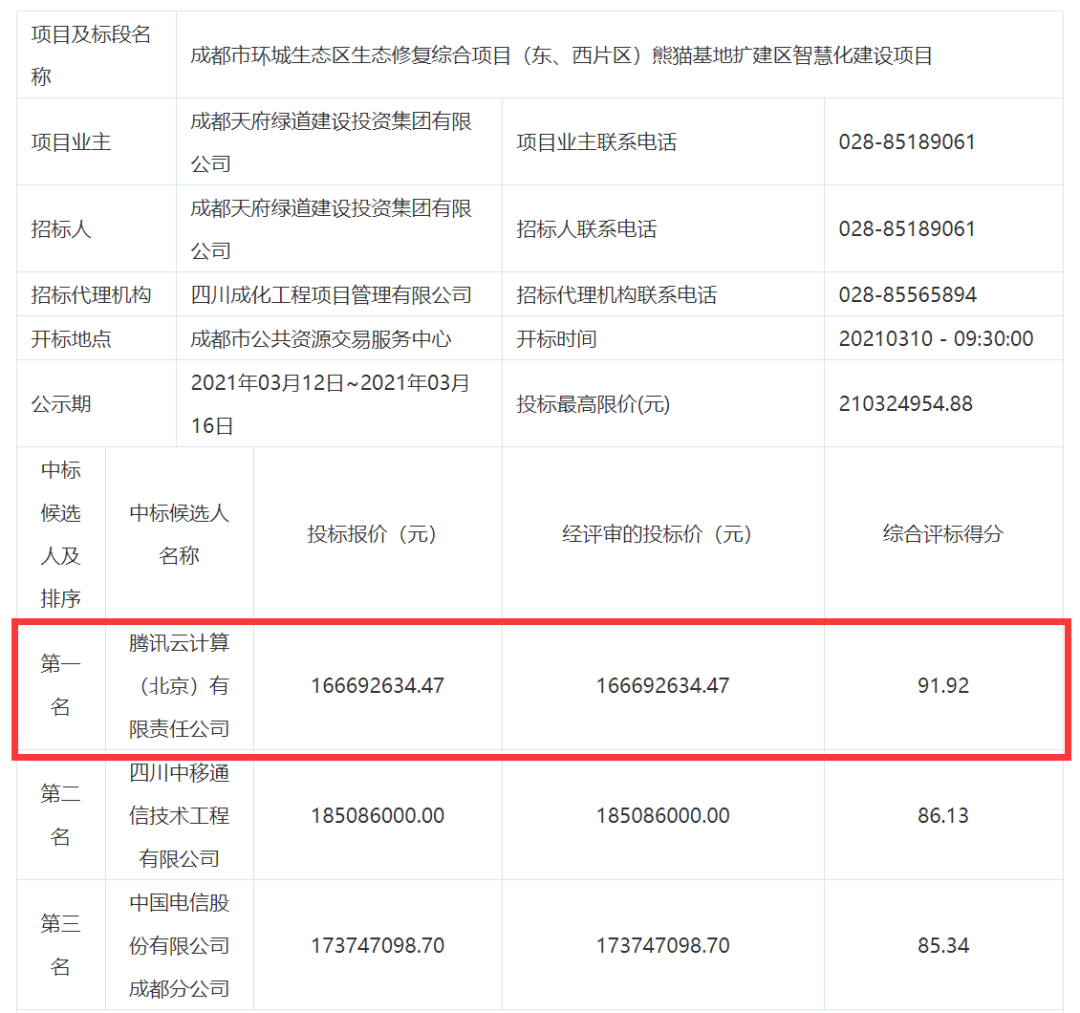
Task: Click the score 86.13
Action: [x=943, y=815]
